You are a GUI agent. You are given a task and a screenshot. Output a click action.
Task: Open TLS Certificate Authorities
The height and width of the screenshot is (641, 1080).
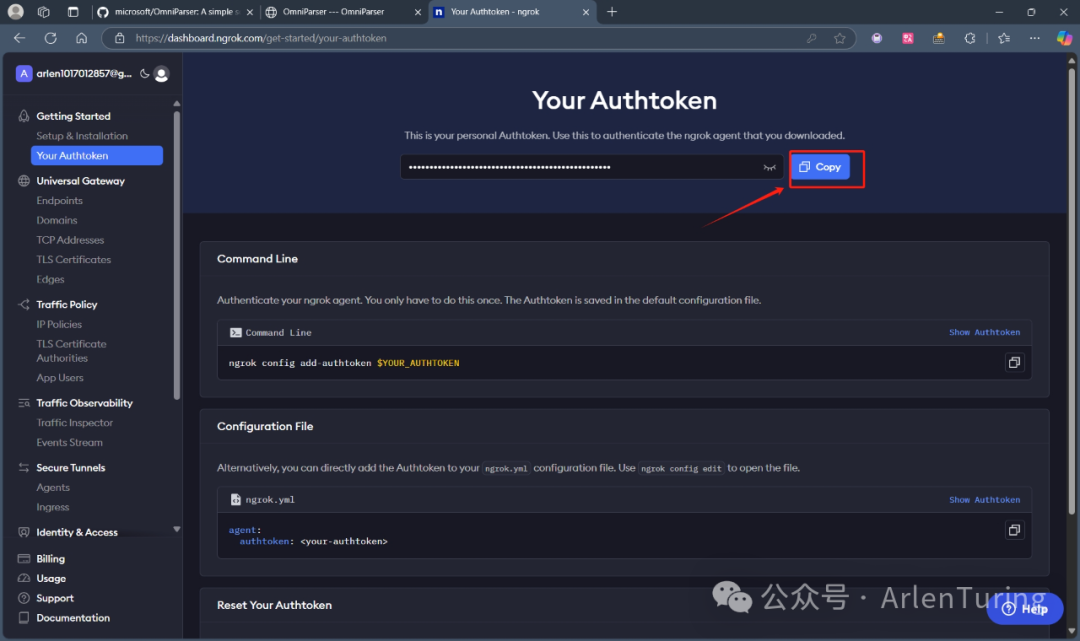click(72, 350)
